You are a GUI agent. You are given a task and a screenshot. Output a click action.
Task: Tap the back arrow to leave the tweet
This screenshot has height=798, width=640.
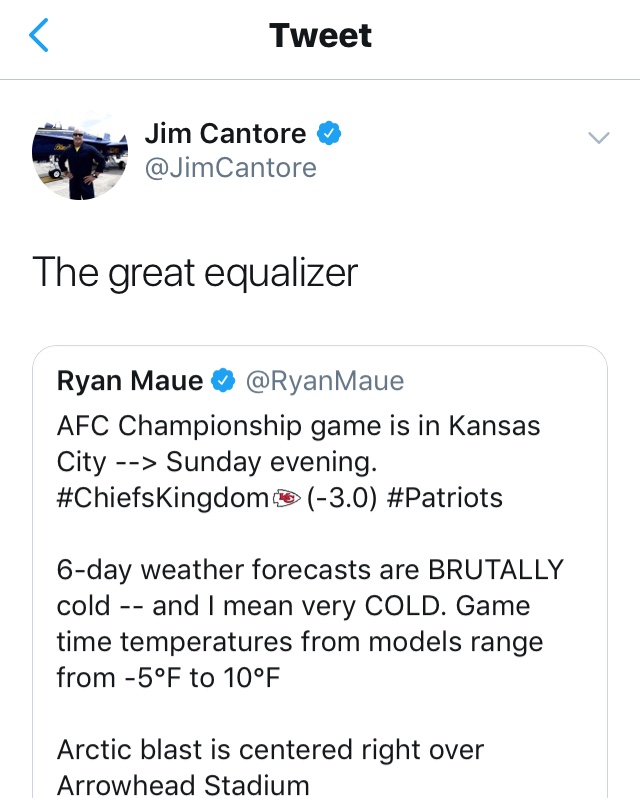coord(39,37)
